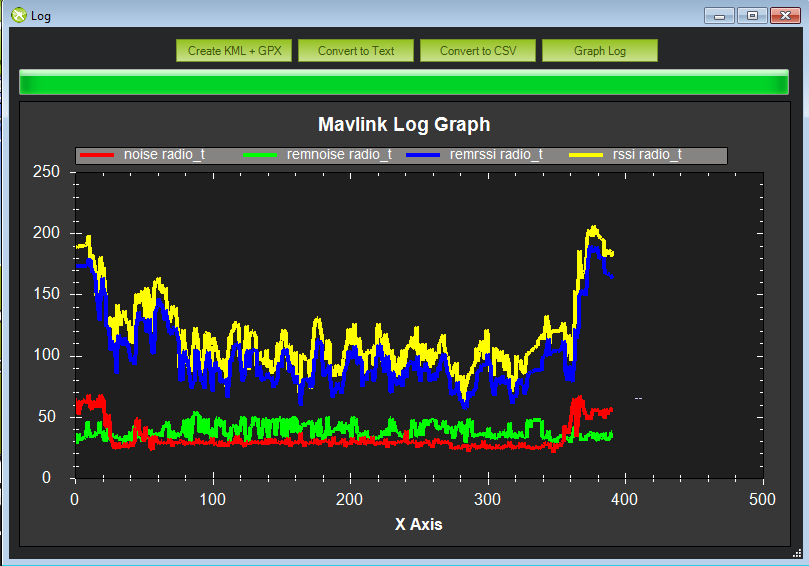Click the green remnoise radio_t legend swatch
This screenshot has width=809, height=566.
coord(260,155)
